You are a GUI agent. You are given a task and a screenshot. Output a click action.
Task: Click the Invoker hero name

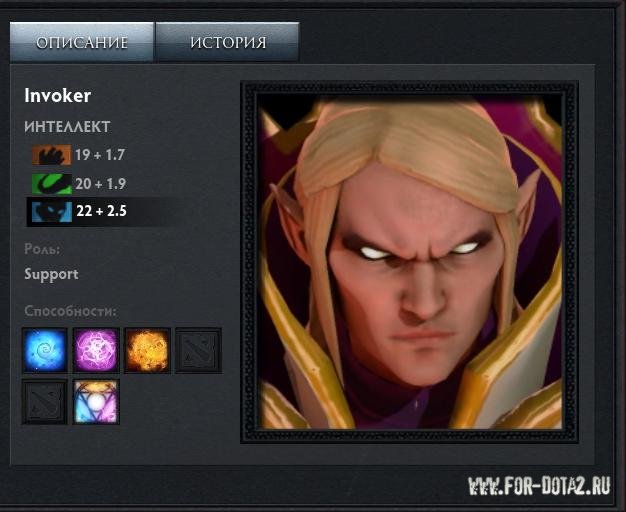pyautogui.click(x=57, y=95)
